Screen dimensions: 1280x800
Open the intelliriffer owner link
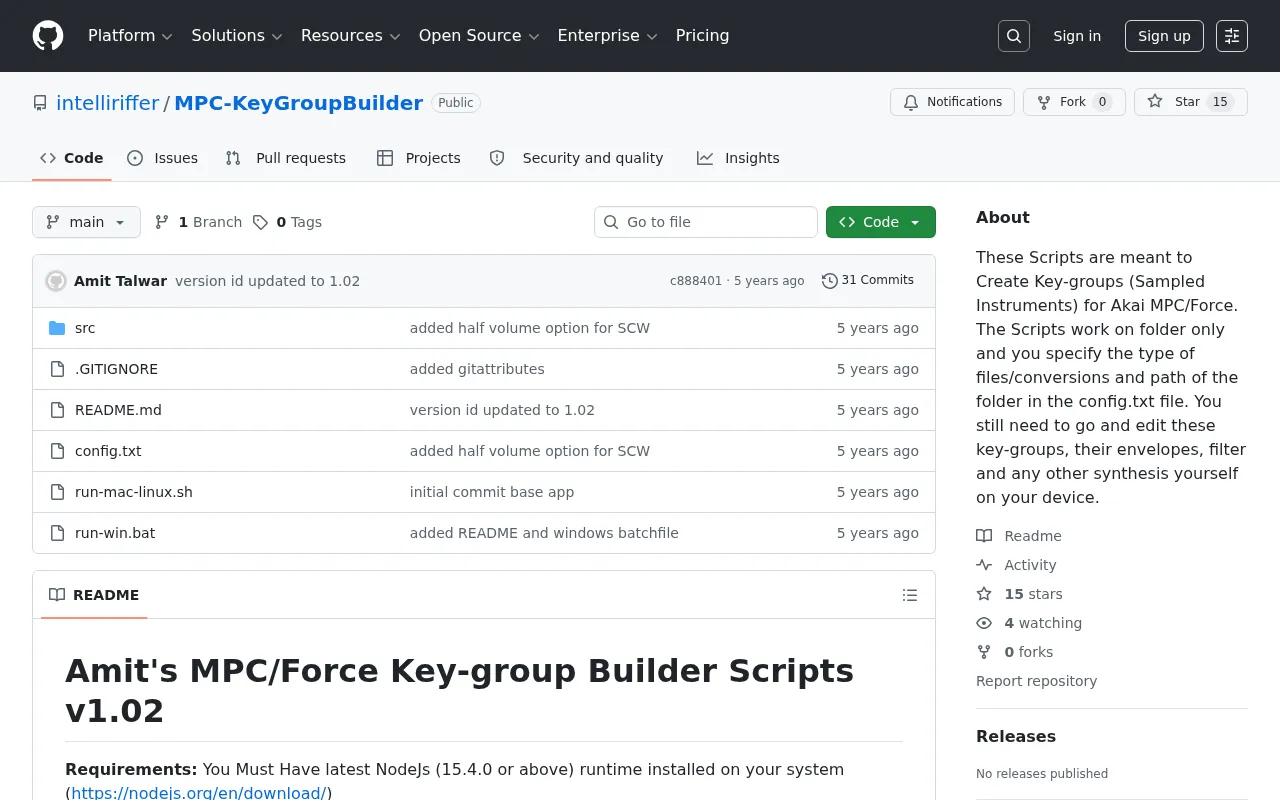point(108,103)
